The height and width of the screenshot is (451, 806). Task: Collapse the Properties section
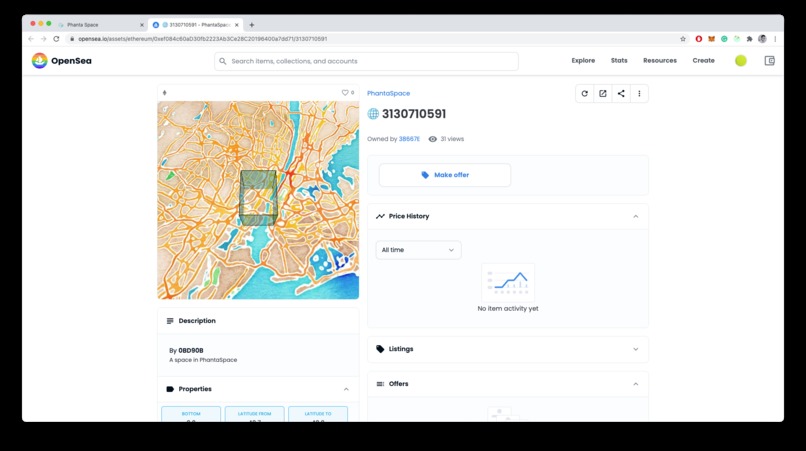pos(346,389)
